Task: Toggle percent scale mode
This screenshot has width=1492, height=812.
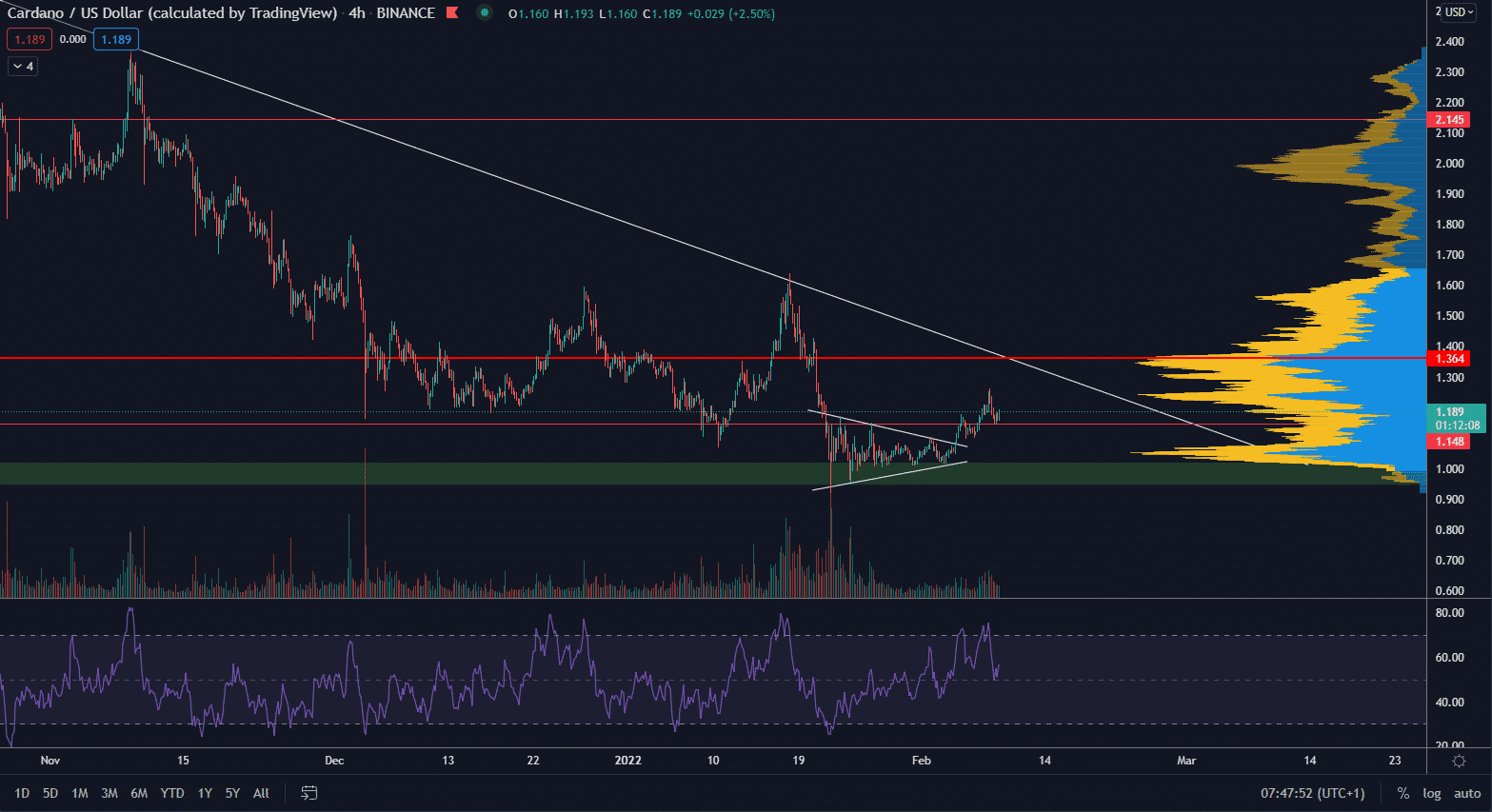Action: 1402,793
